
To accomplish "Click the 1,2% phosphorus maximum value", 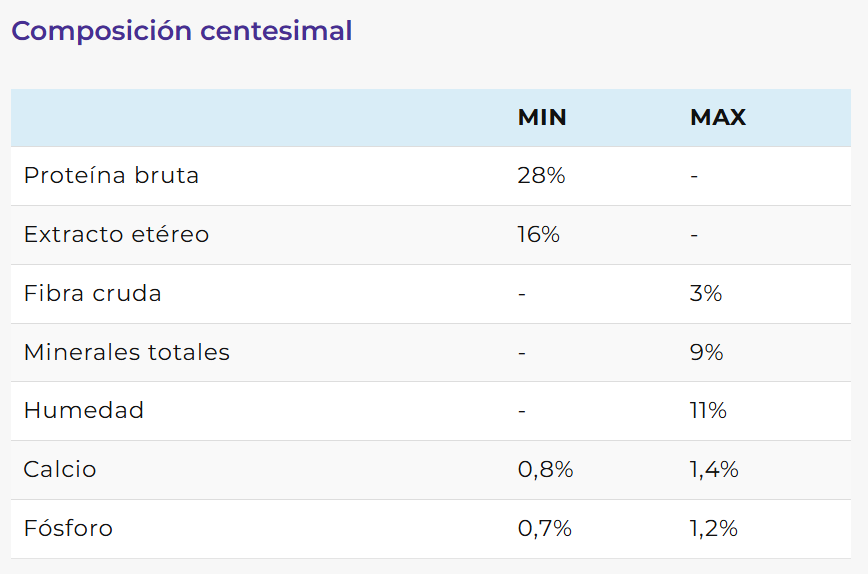I will pos(714,529).
